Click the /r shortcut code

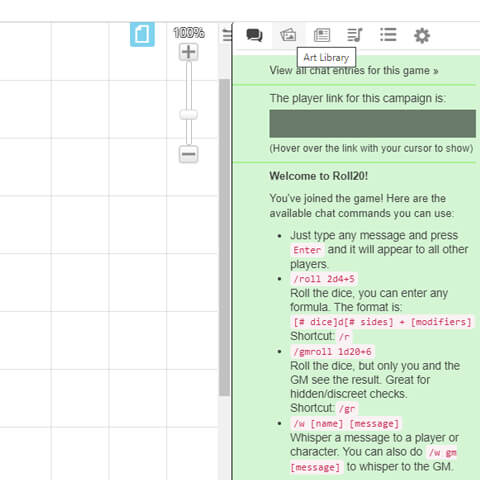pos(344,337)
